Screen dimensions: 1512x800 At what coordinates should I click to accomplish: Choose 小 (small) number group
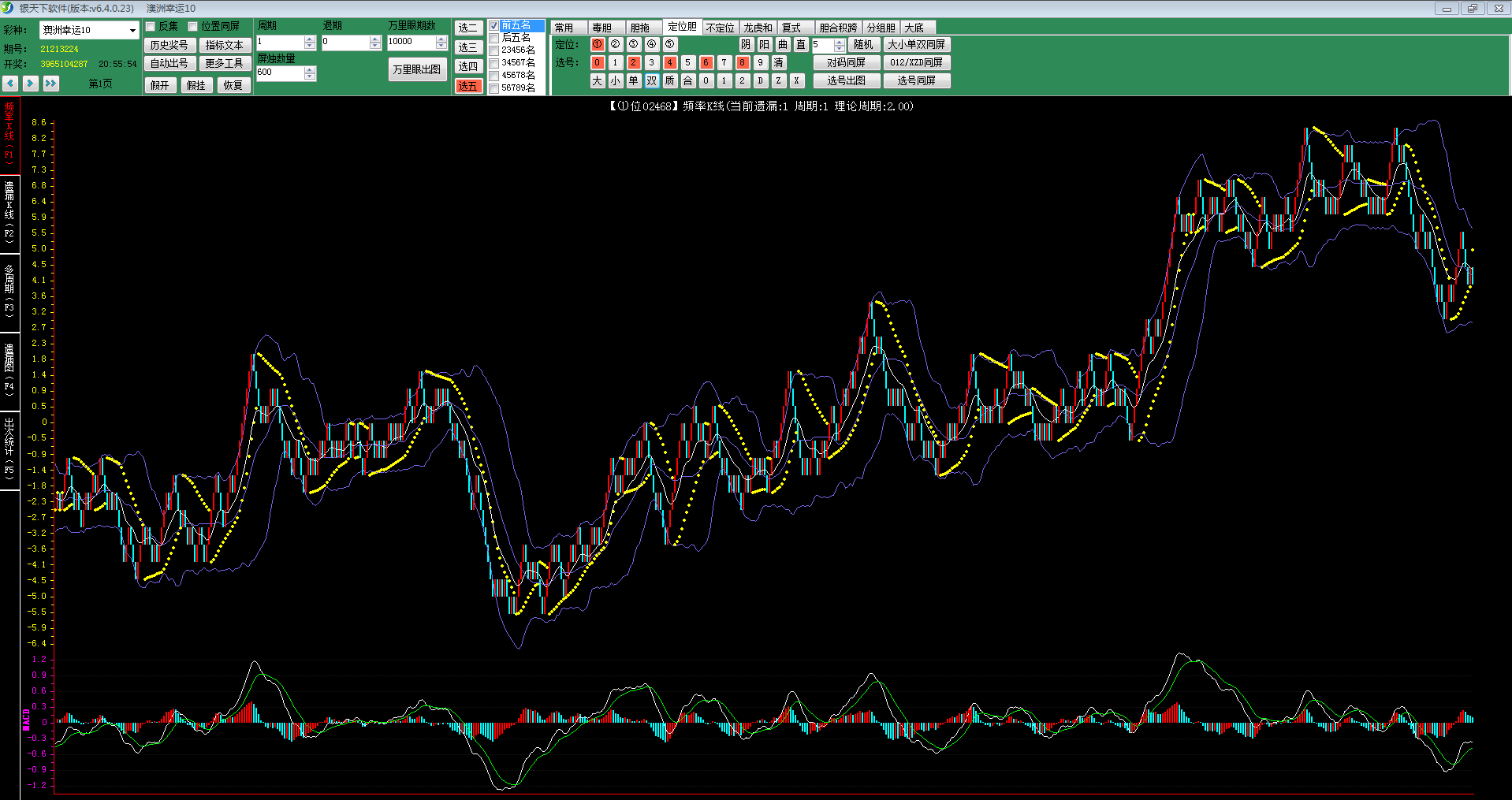(x=616, y=80)
